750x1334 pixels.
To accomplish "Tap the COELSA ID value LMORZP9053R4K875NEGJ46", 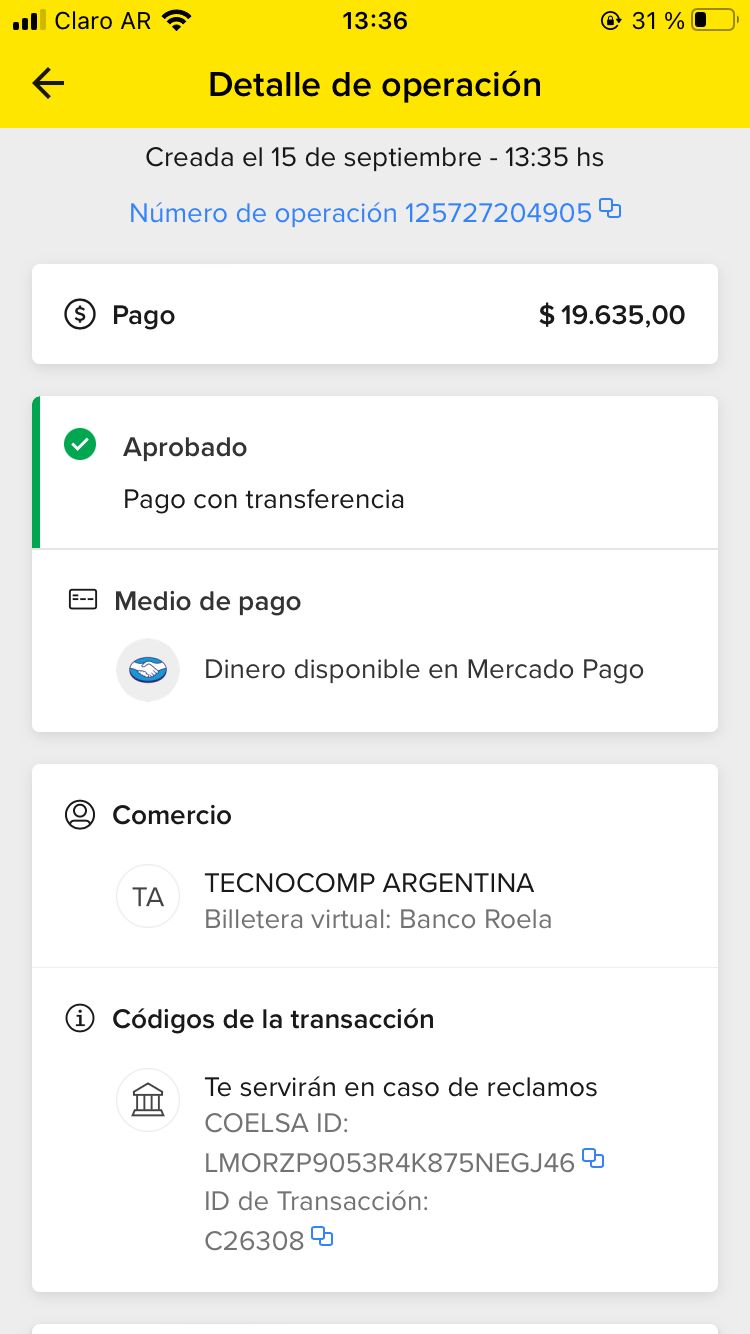I will click(390, 1162).
